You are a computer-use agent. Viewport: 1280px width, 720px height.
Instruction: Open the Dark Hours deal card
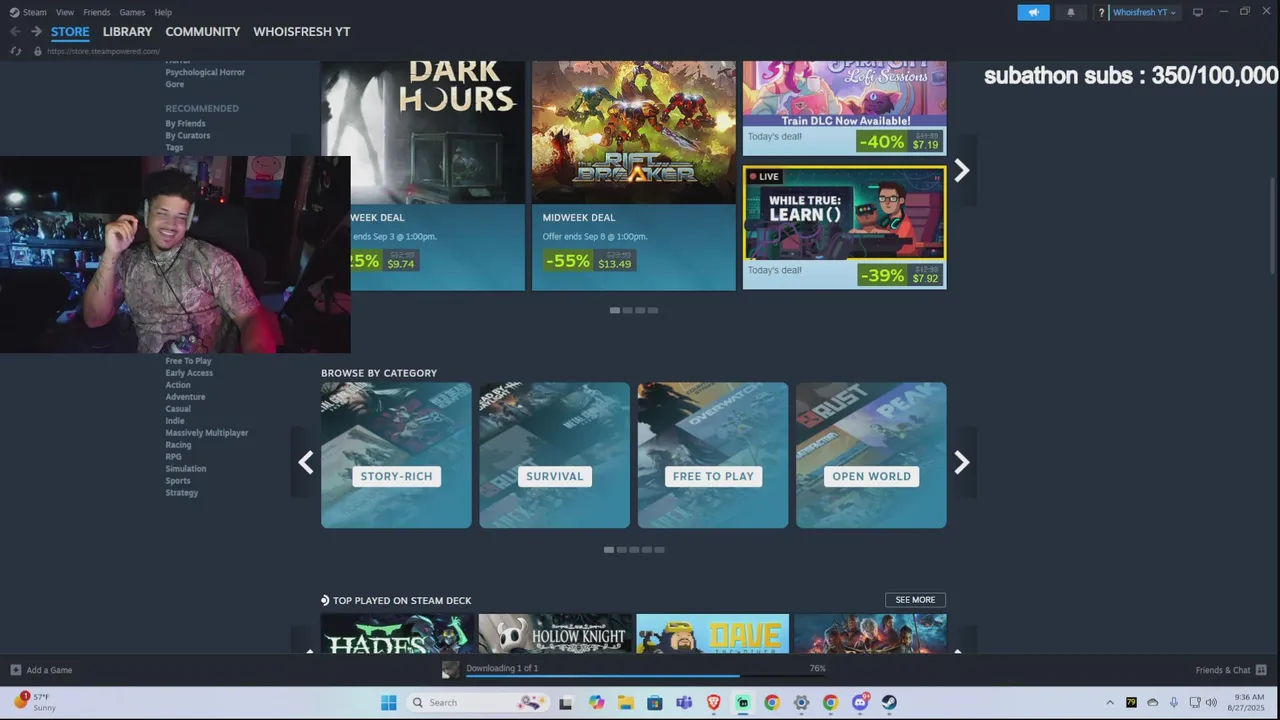[423, 175]
